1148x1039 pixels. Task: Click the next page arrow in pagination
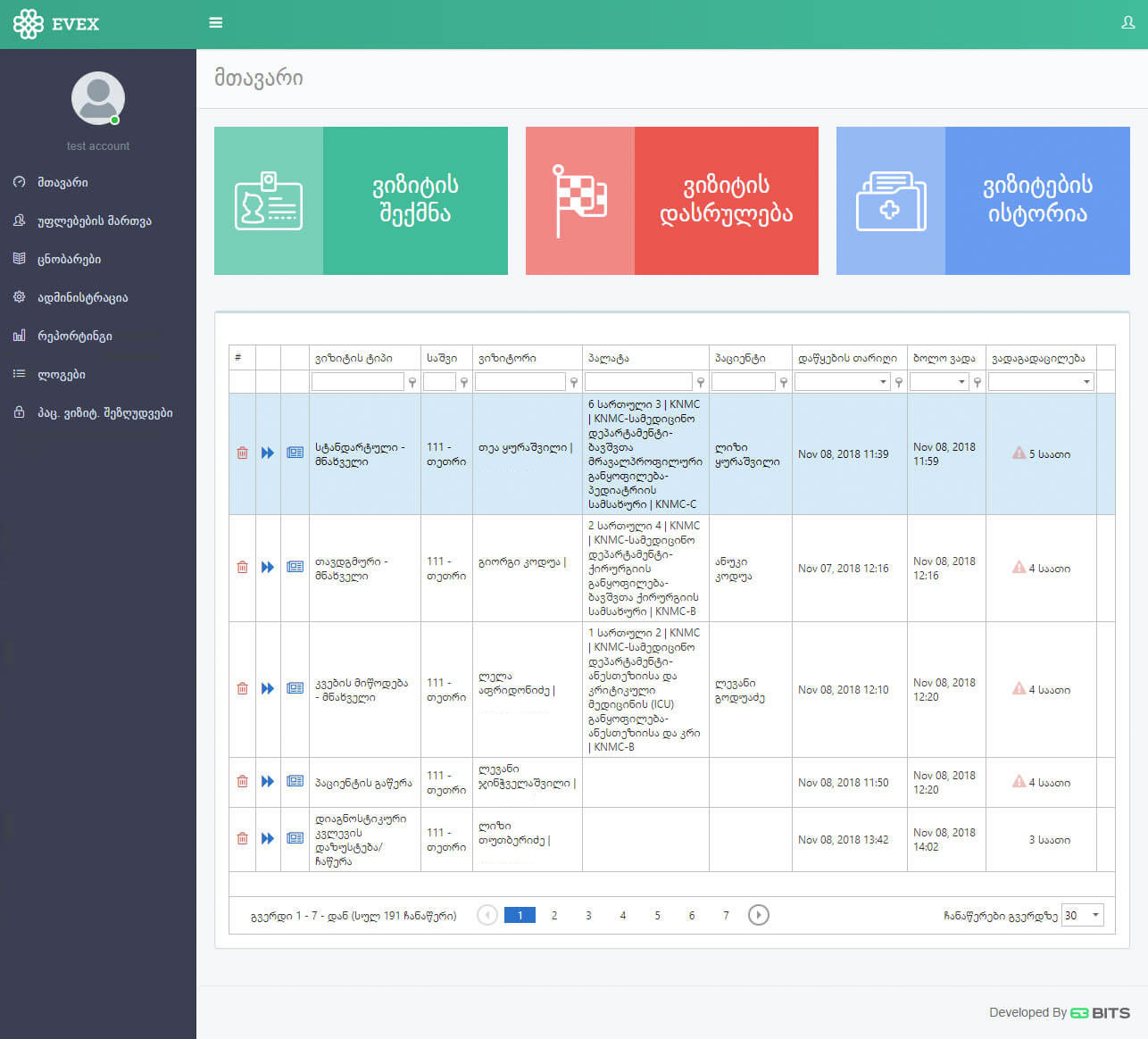758,915
